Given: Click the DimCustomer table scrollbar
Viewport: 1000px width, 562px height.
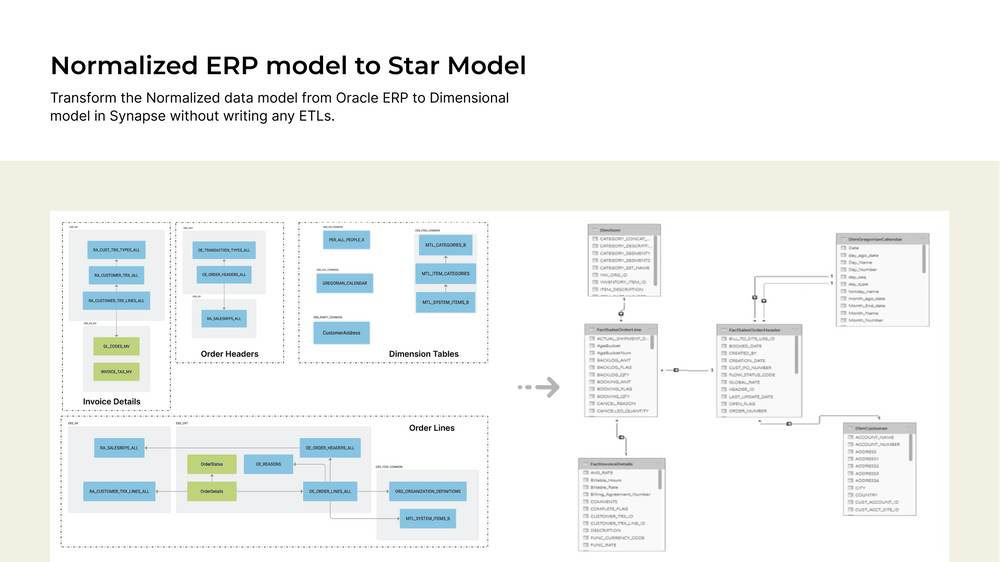Looking at the screenshot, I should tap(911, 448).
